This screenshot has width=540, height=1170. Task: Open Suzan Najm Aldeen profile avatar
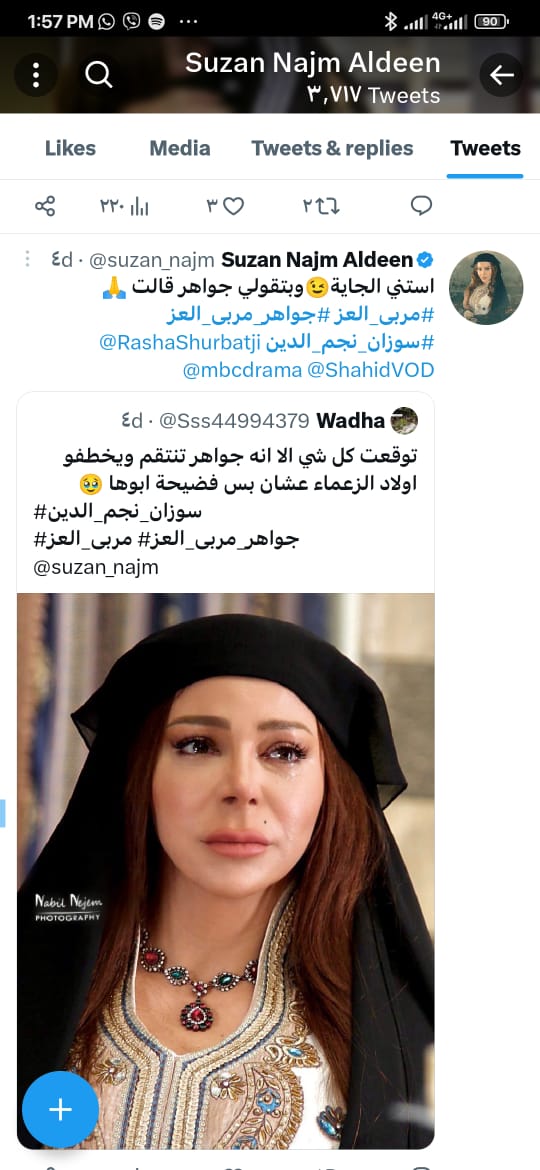486,288
